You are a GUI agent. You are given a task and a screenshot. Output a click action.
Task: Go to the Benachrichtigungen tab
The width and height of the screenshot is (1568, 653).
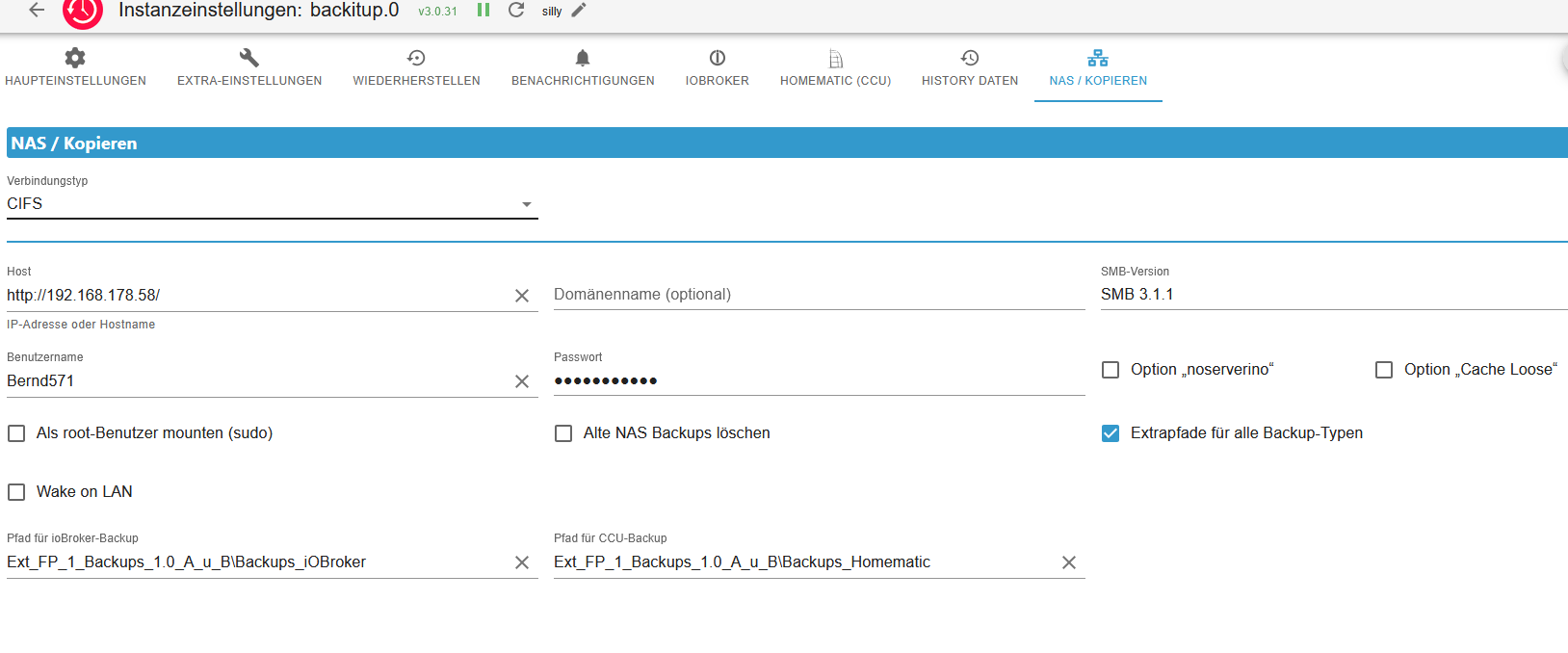point(583,68)
